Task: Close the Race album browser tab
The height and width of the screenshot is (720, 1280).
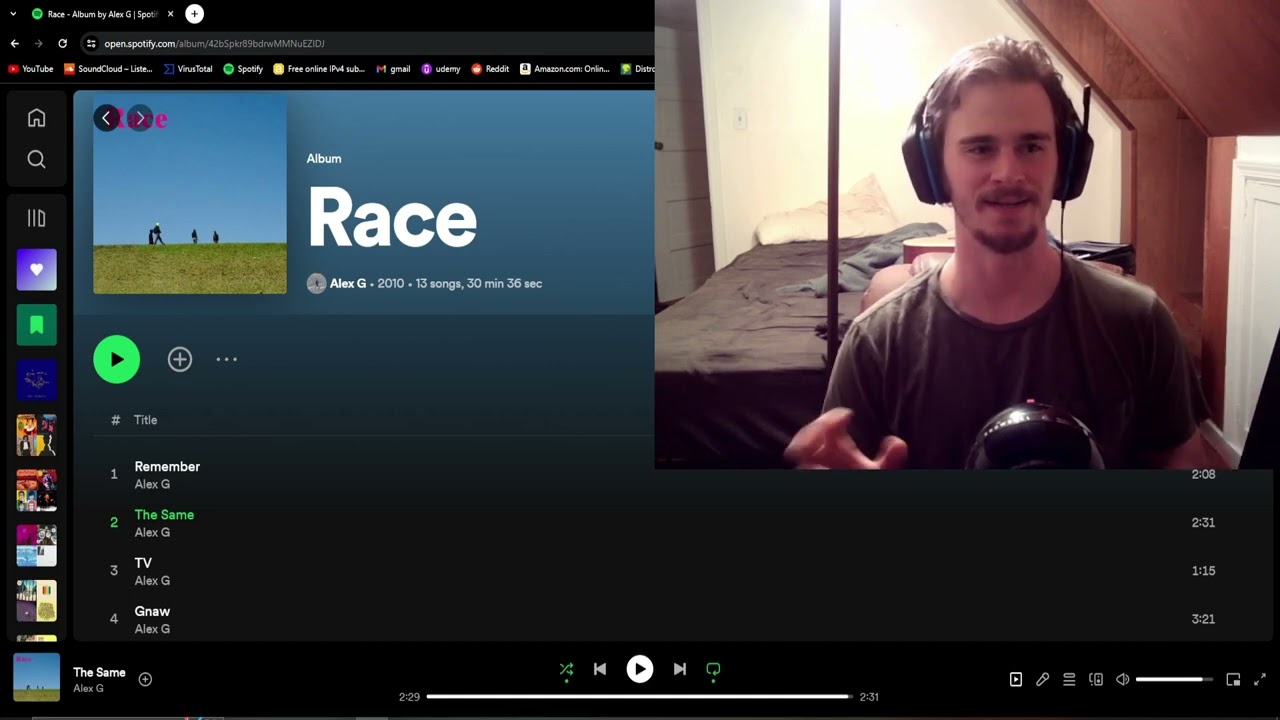Action: pos(170,14)
